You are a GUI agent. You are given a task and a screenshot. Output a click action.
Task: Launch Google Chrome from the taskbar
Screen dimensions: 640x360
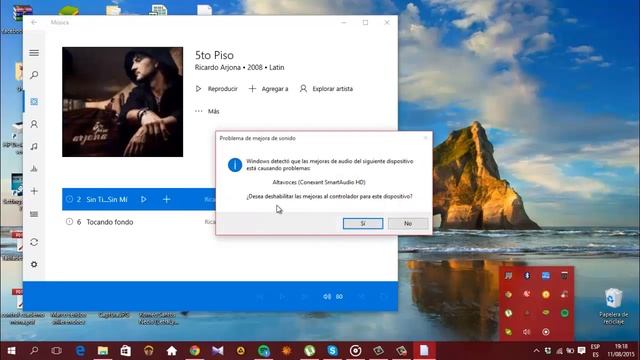click(195, 351)
